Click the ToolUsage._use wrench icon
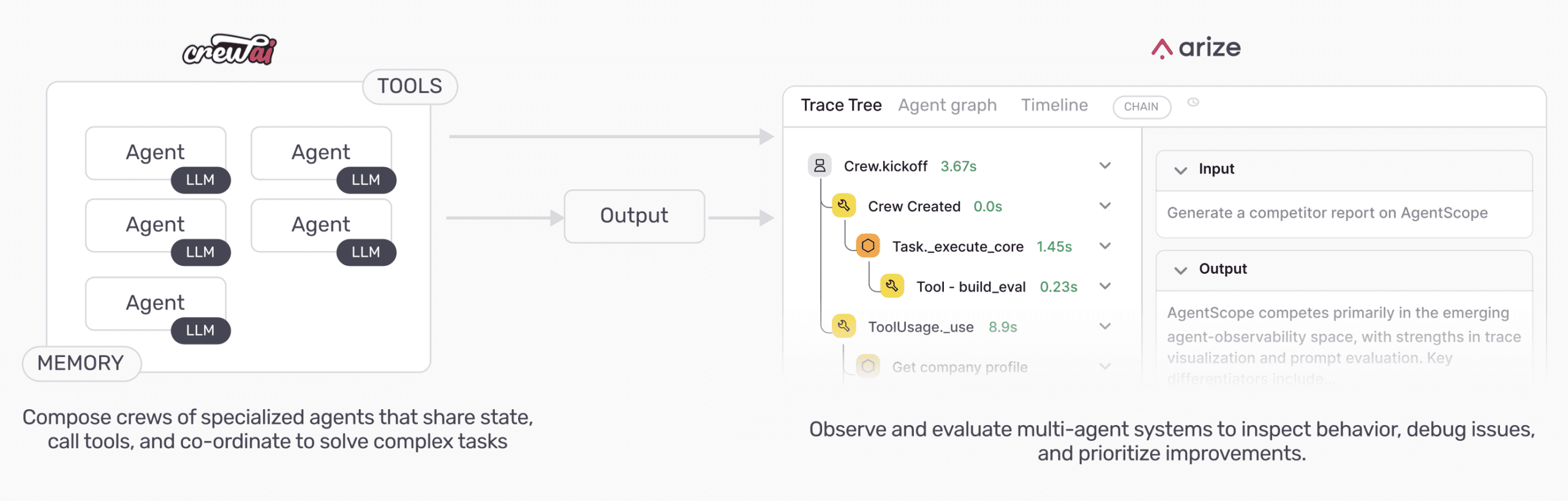 (x=843, y=326)
